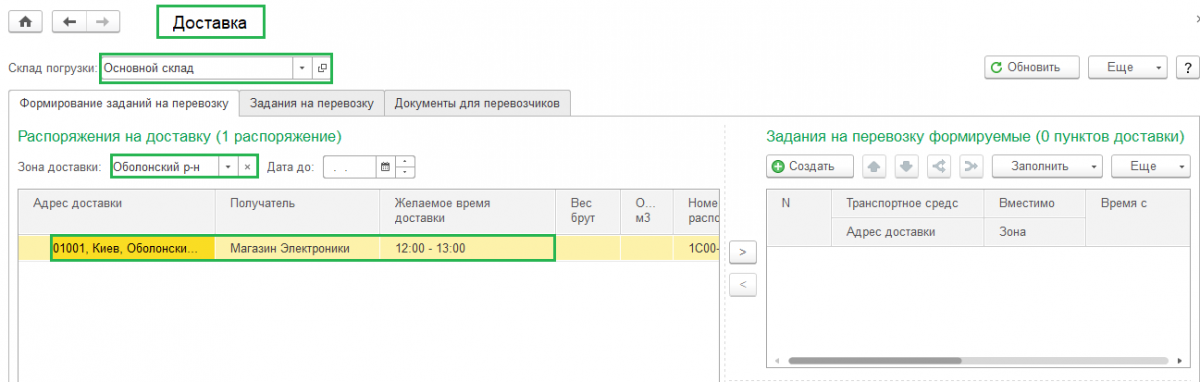Open the Заполнить dropdown menu
The width and height of the screenshot is (1200, 382).
coord(1048,166)
